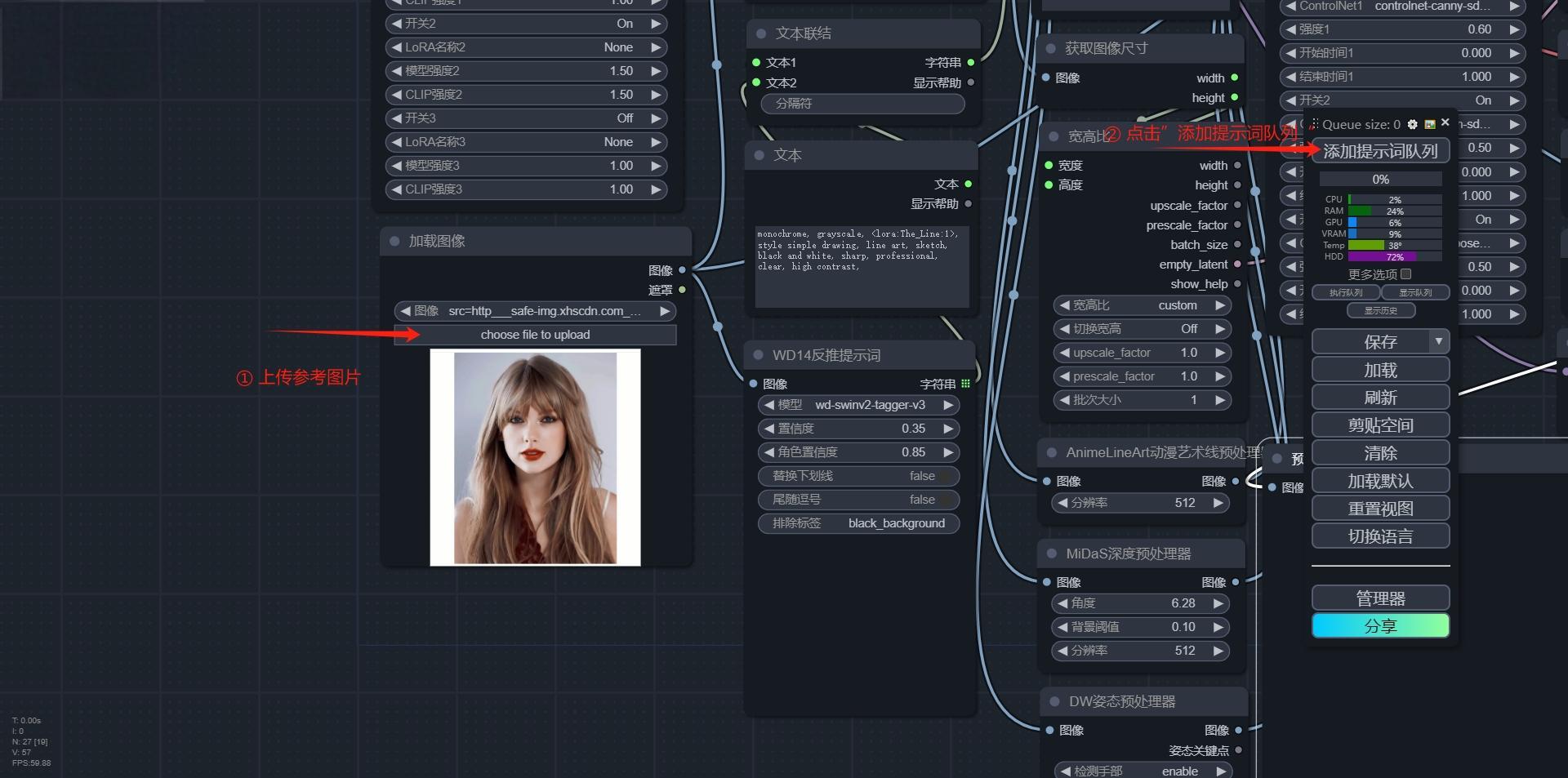Image resolution: width=1568 pixels, height=778 pixels.
Task: Collapse the WD14反推提示词 node via its dot
Action: tap(757, 356)
